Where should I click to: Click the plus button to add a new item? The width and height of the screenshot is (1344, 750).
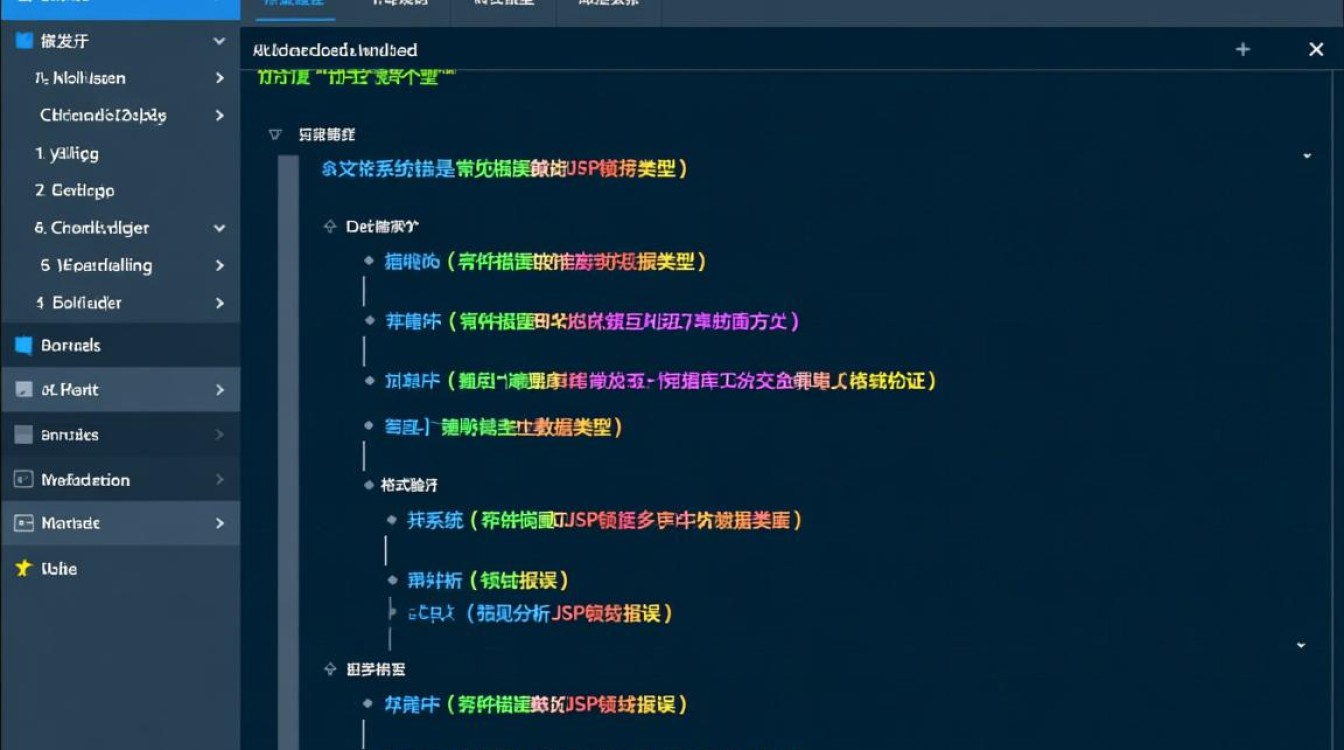1242,48
